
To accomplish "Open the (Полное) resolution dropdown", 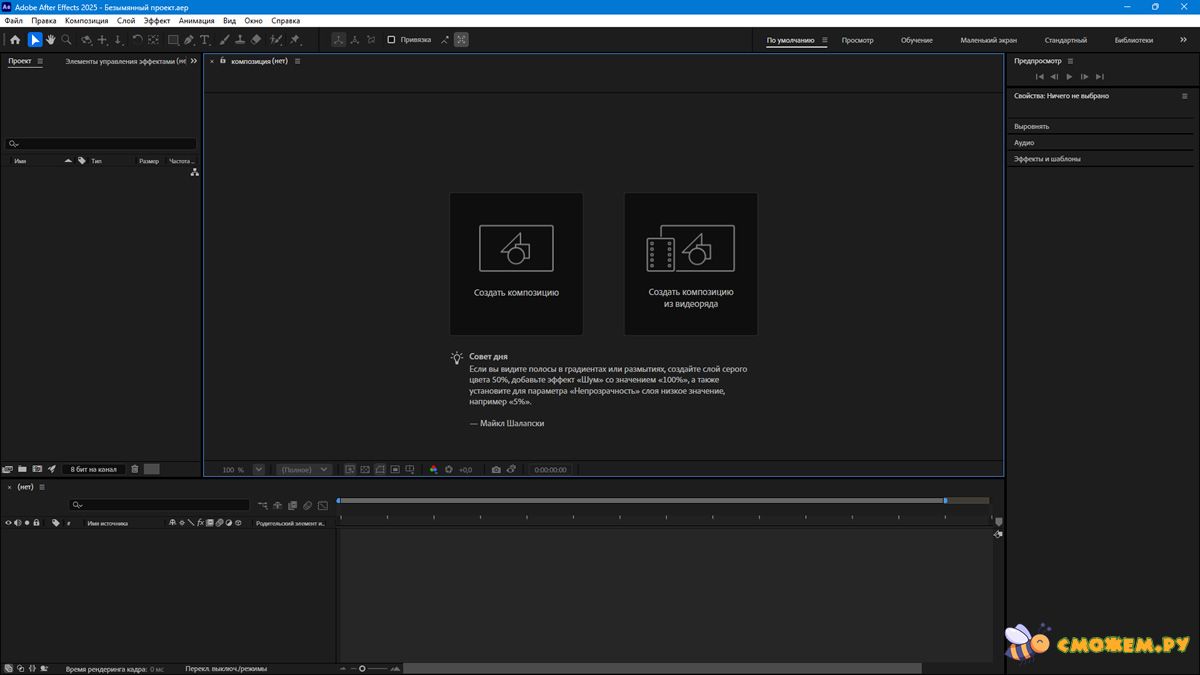I will 304,469.
